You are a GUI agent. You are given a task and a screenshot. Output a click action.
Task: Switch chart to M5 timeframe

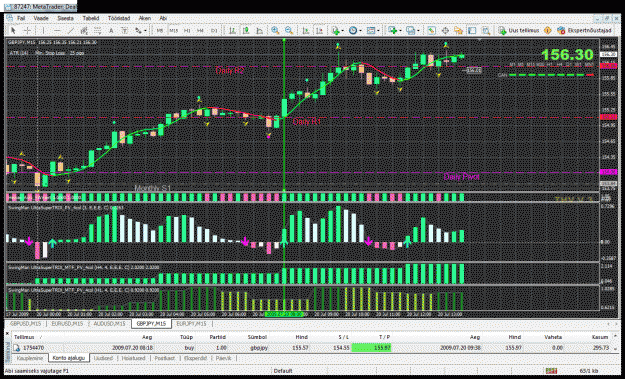tap(160, 30)
